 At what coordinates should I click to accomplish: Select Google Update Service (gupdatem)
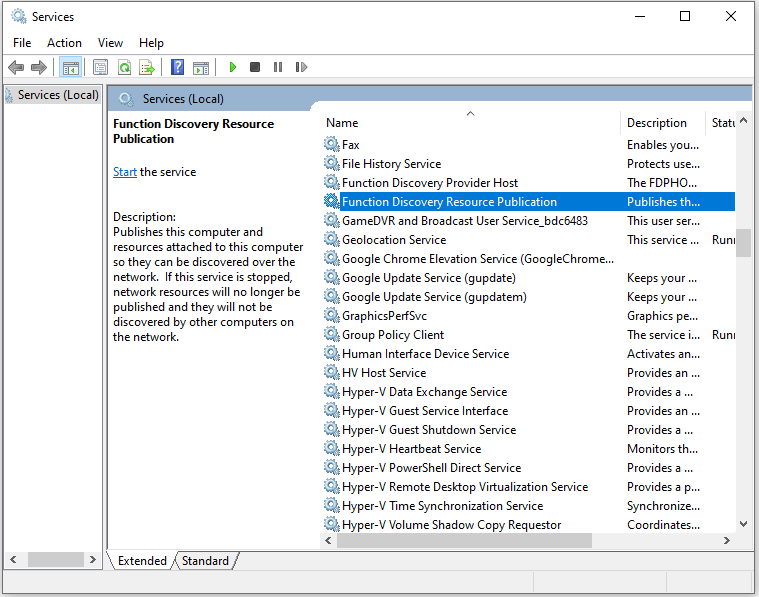[x=529, y=296]
